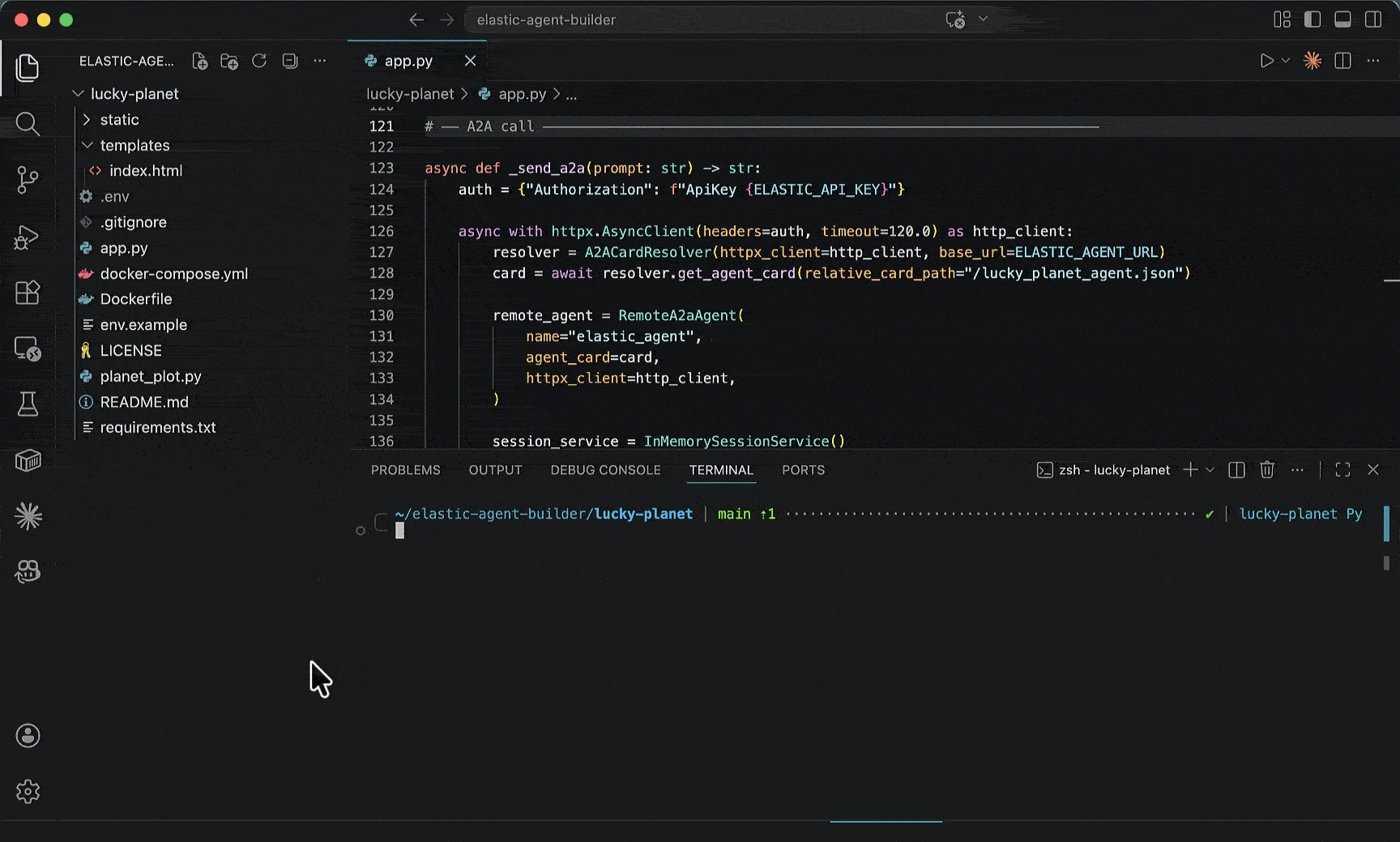Viewport: 1400px width, 842px height.
Task: Collapse all folders in Explorer
Action: tap(289, 61)
